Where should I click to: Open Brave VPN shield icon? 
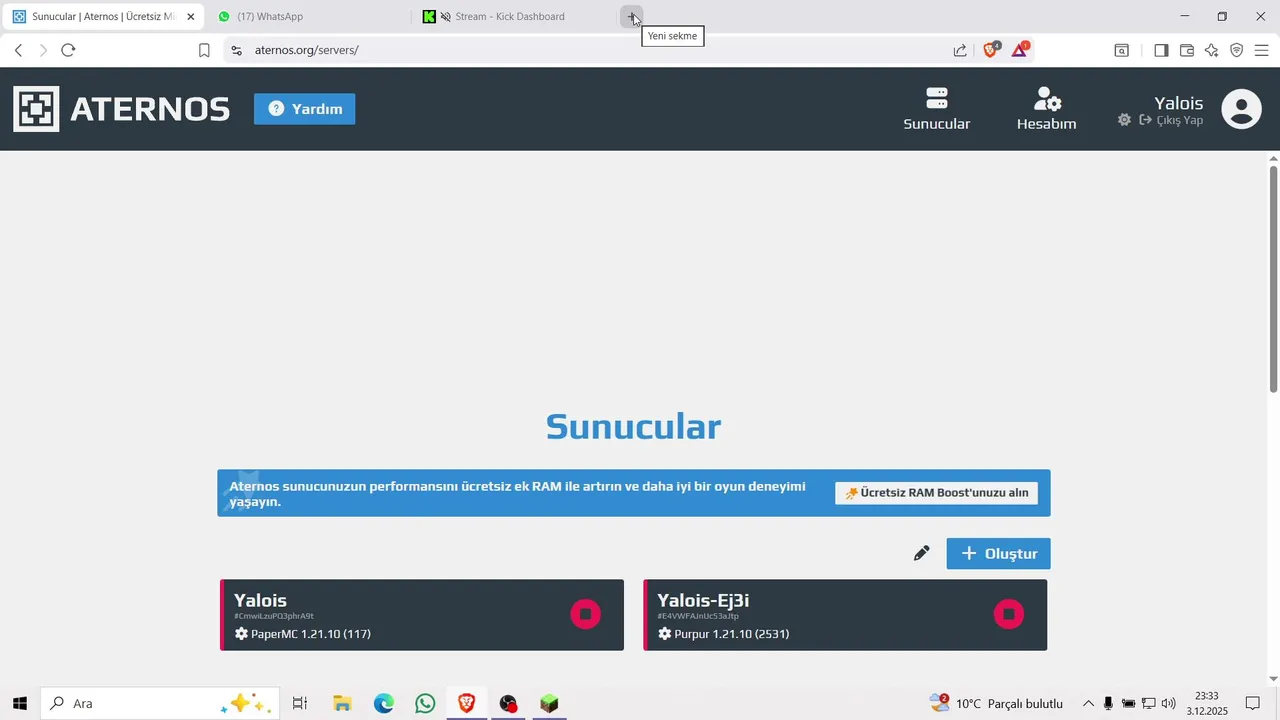pos(1237,50)
